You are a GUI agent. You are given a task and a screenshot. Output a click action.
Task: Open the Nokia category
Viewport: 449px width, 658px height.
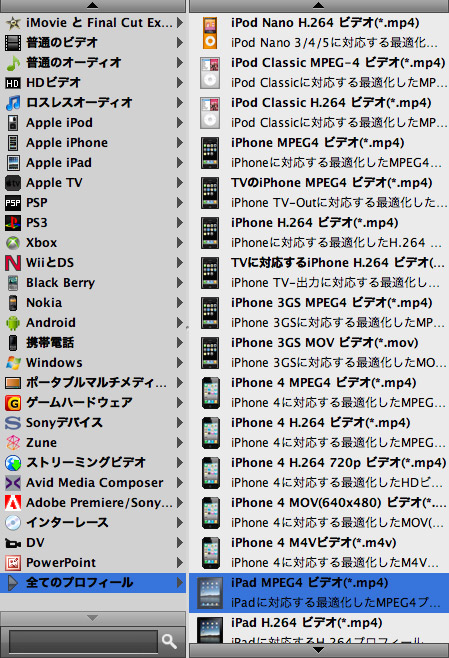coord(93,303)
